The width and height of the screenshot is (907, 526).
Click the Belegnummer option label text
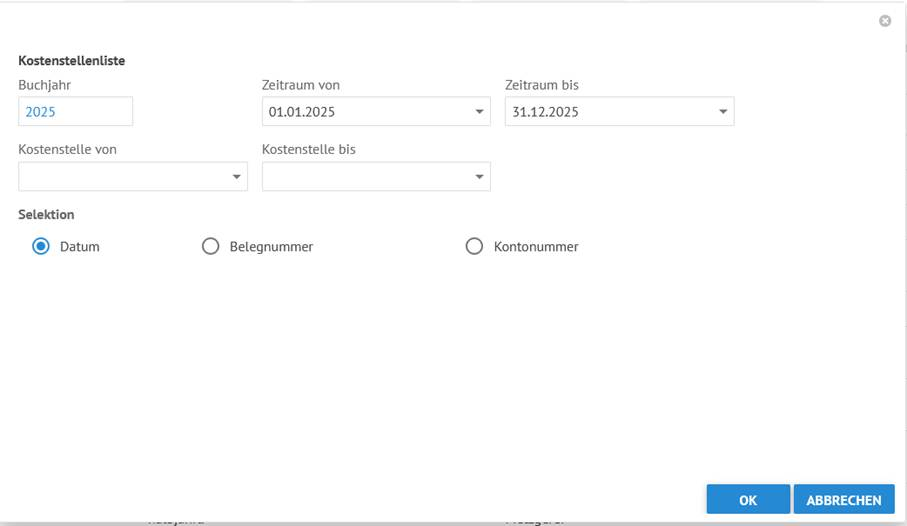(x=271, y=247)
